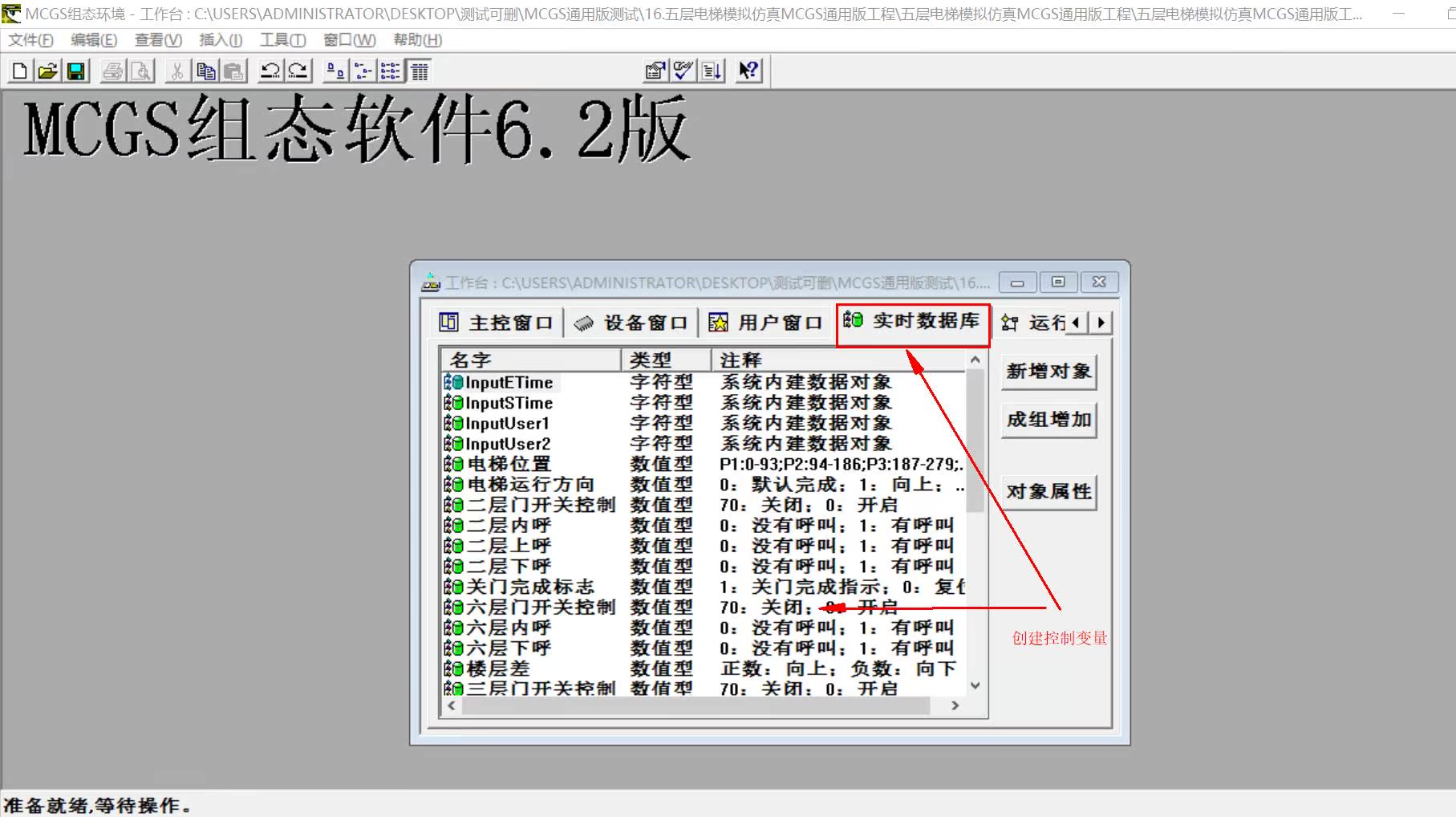The width and height of the screenshot is (1456, 817).
Task: Save the current project
Action: (x=75, y=71)
